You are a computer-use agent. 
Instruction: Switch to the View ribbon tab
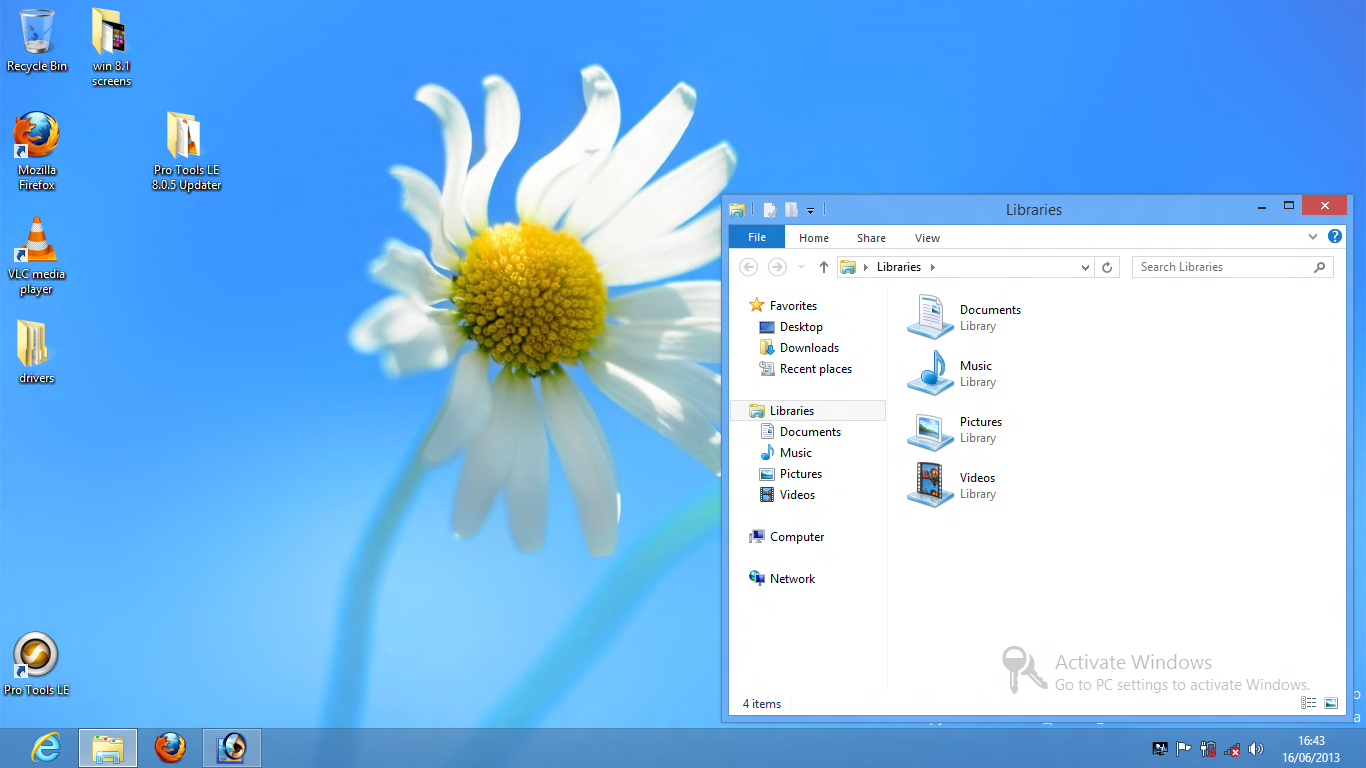point(927,238)
